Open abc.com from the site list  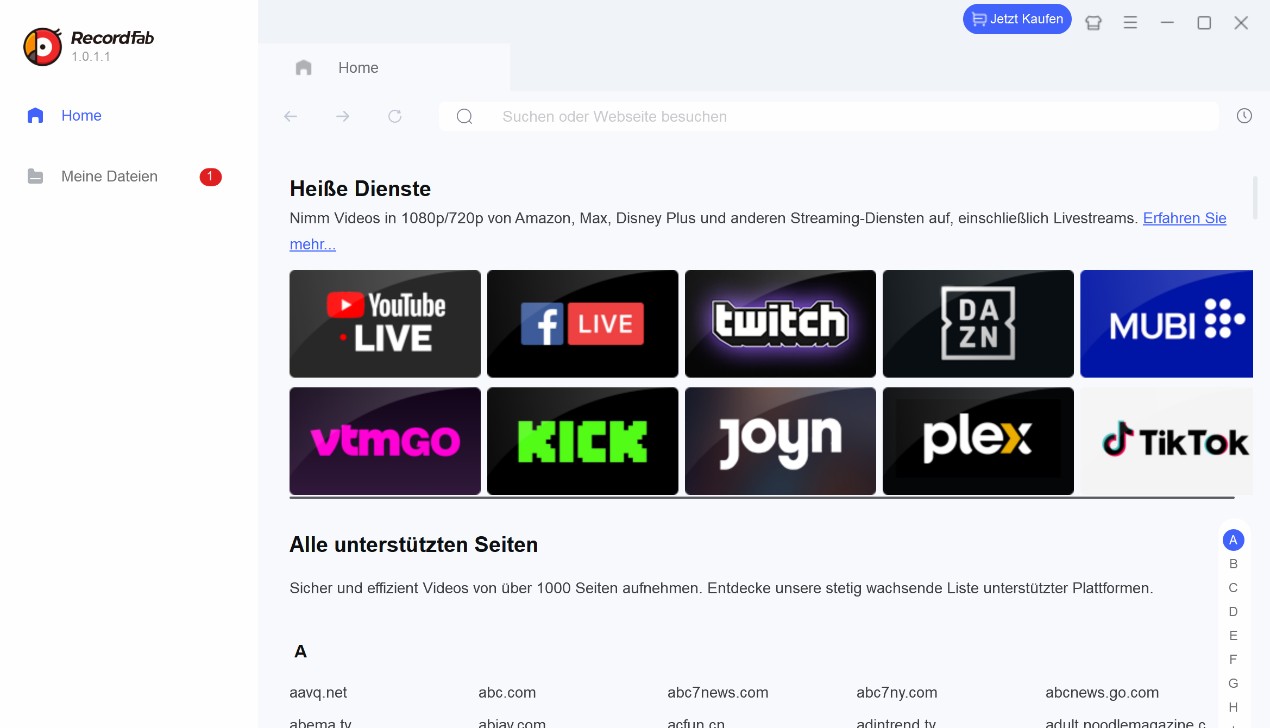pyautogui.click(x=507, y=693)
